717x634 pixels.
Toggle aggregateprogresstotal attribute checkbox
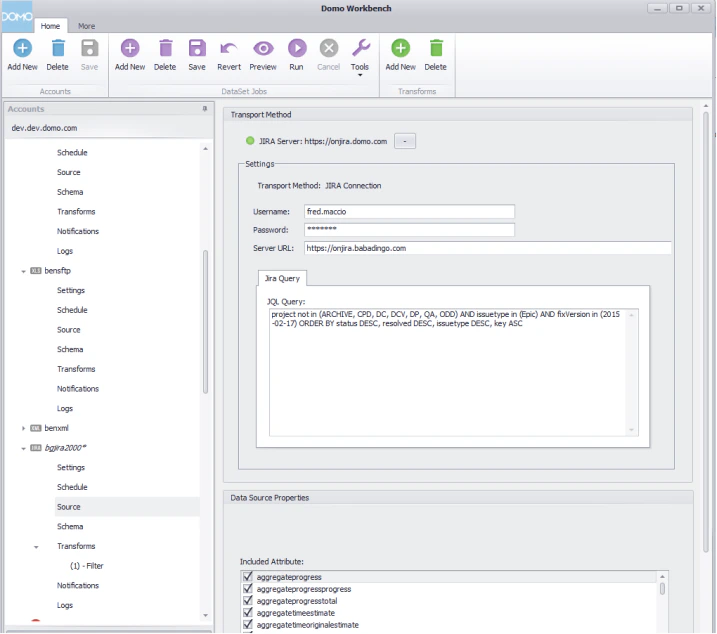click(x=248, y=601)
